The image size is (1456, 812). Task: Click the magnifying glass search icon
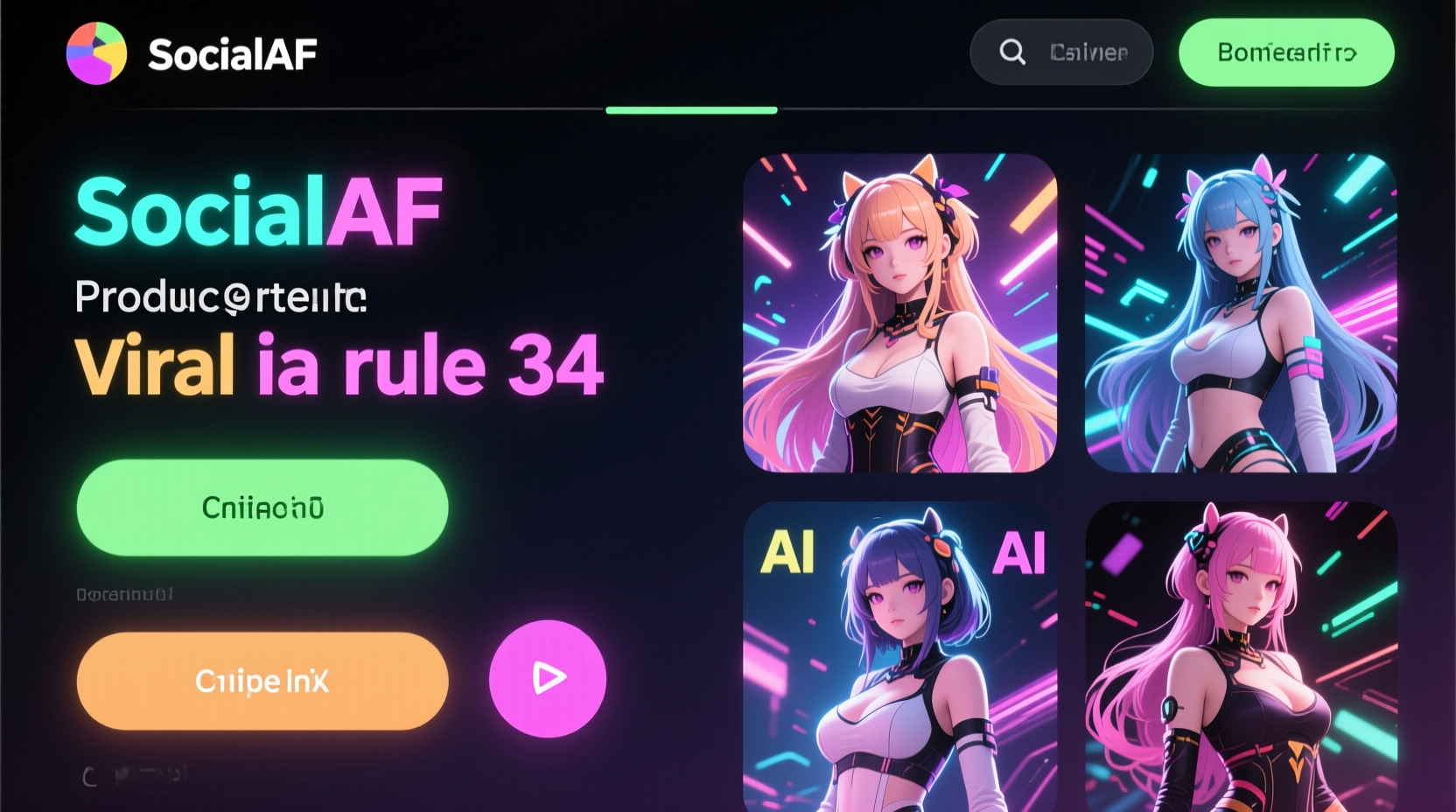click(x=1012, y=52)
